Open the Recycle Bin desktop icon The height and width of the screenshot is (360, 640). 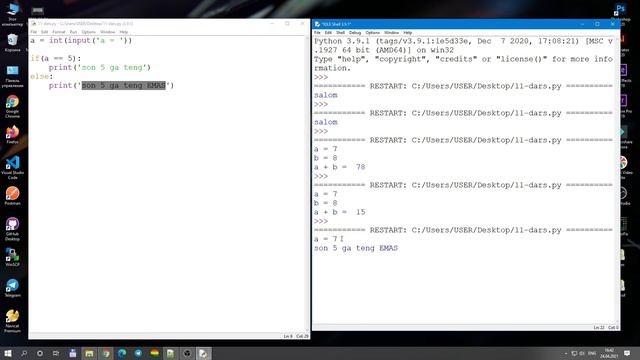(x=12, y=42)
